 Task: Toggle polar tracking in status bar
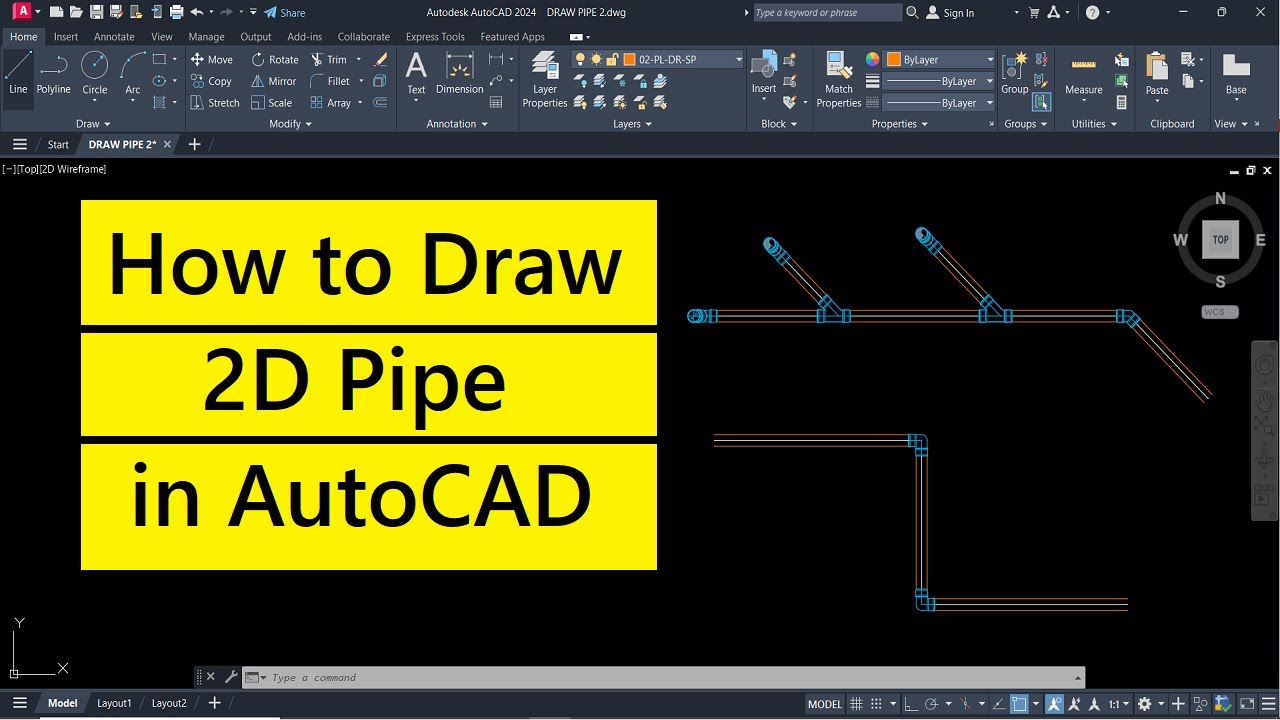pos(931,704)
